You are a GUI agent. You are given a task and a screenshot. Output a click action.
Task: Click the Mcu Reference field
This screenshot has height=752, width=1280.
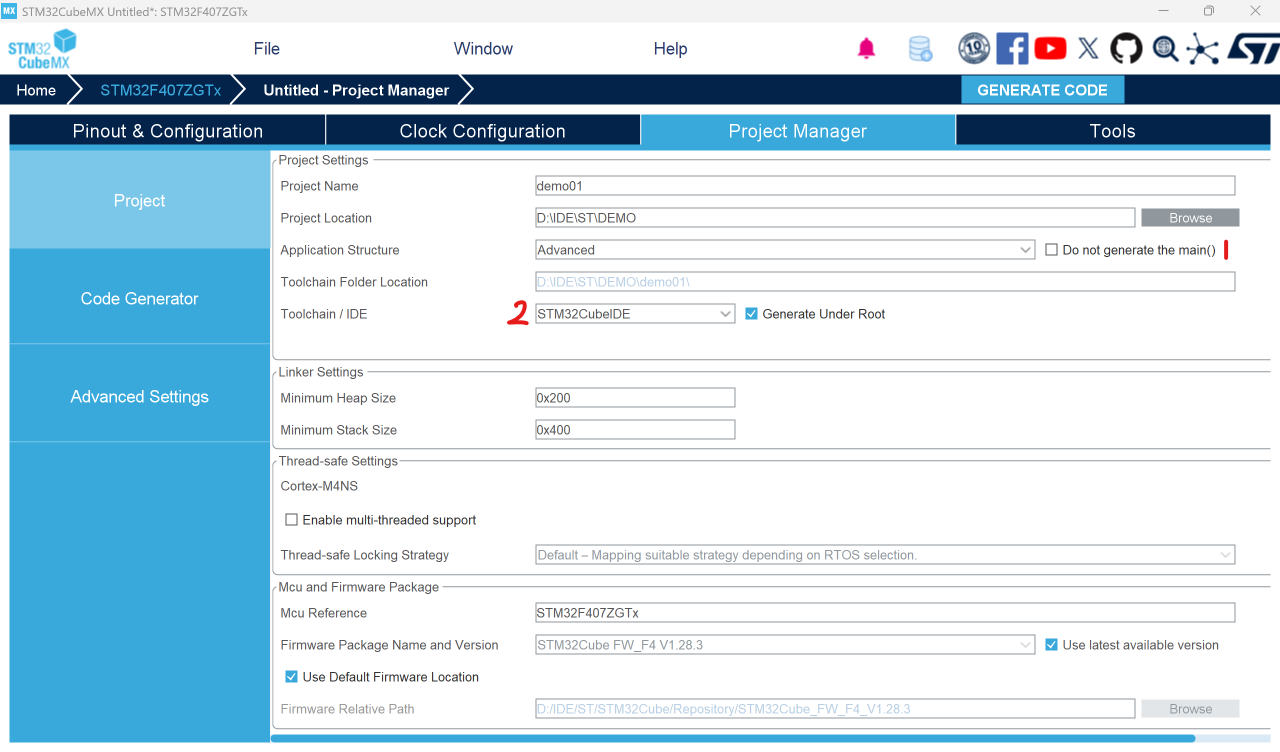pyautogui.click(x=885, y=613)
